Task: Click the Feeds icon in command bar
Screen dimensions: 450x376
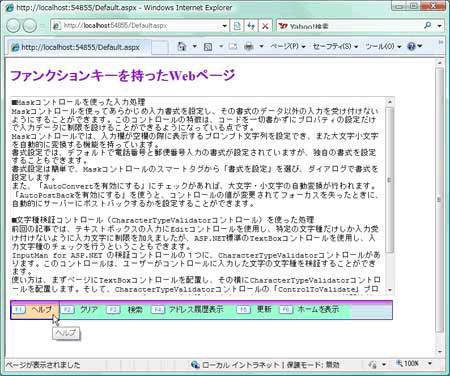Action: [x=208, y=47]
